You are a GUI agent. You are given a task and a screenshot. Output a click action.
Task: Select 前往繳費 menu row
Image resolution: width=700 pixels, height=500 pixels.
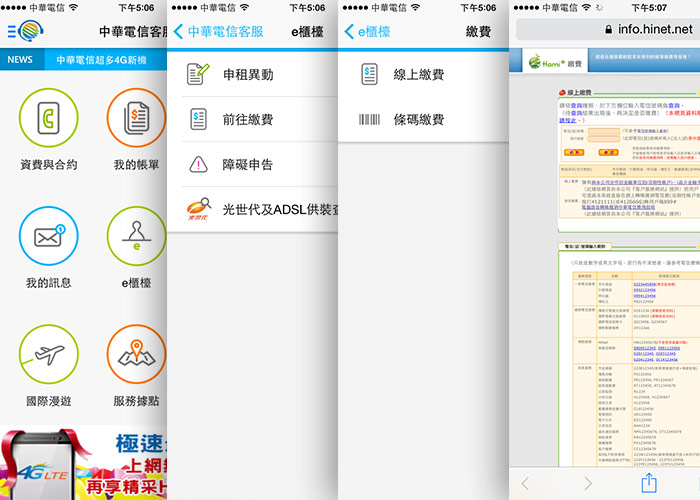252,119
